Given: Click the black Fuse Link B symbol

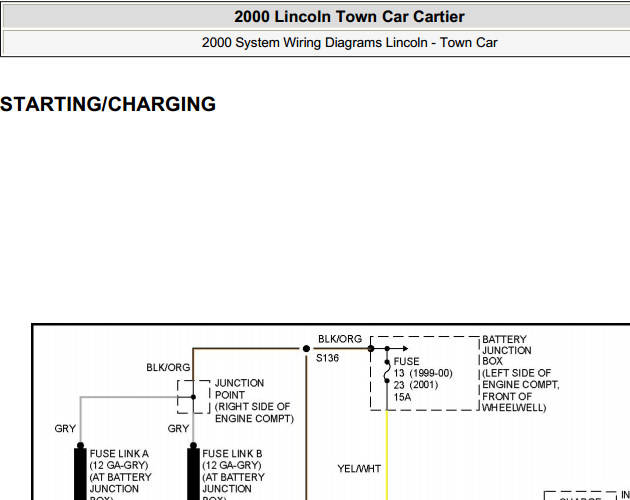Looking at the screenshot, I should coord(193,472).
